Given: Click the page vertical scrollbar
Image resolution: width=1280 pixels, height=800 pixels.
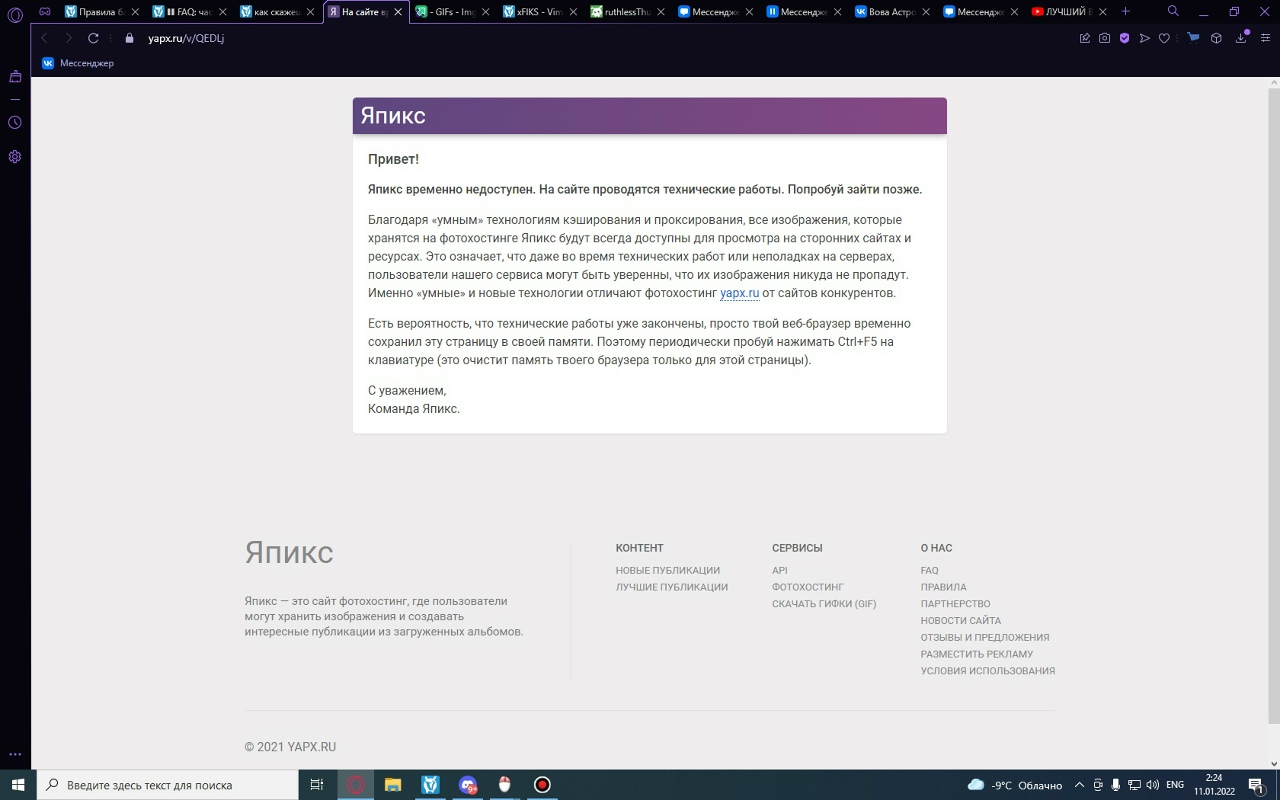Looking at the screenshot, I should 1273,400.
